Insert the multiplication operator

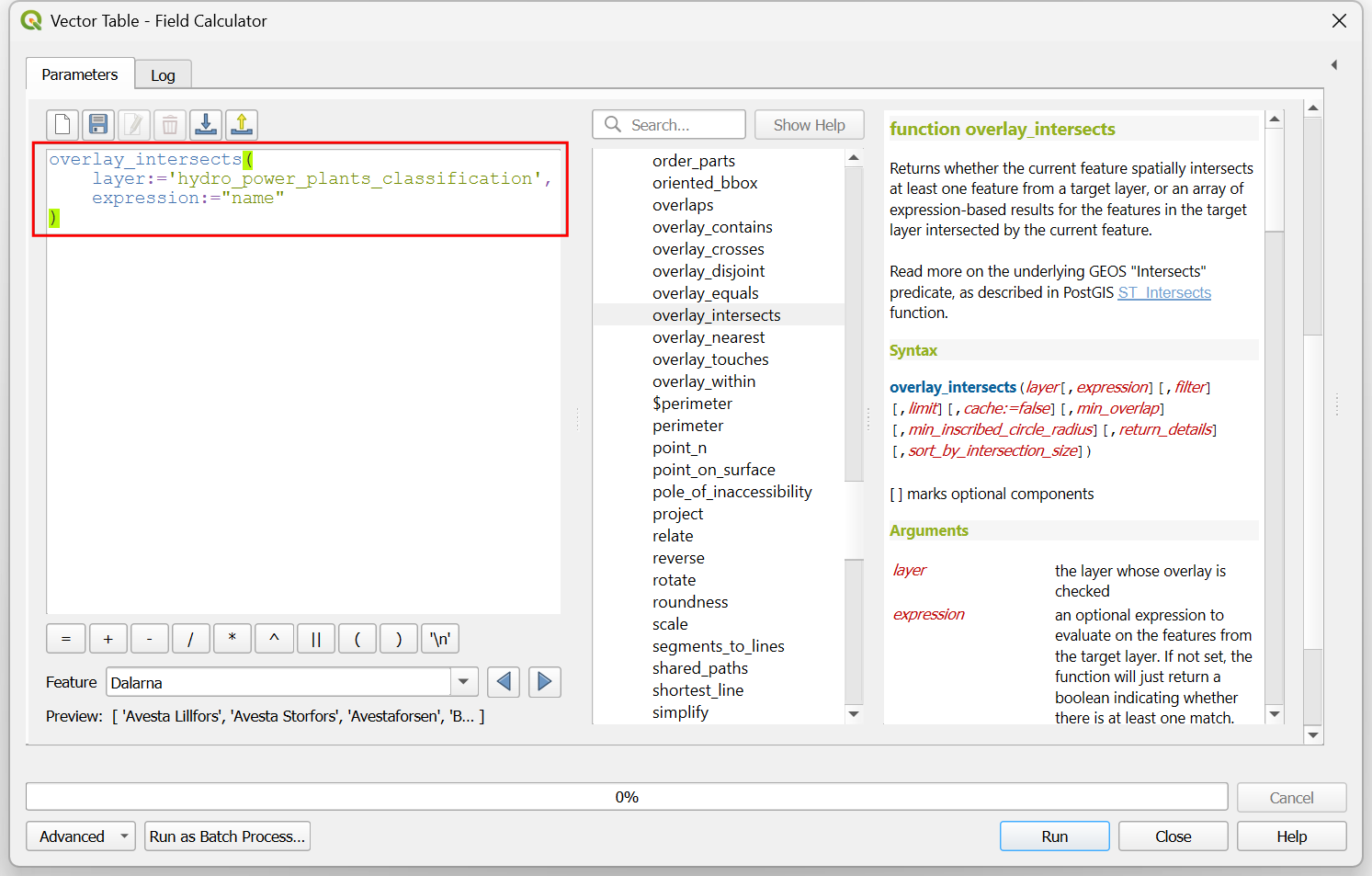pos(232,639)
